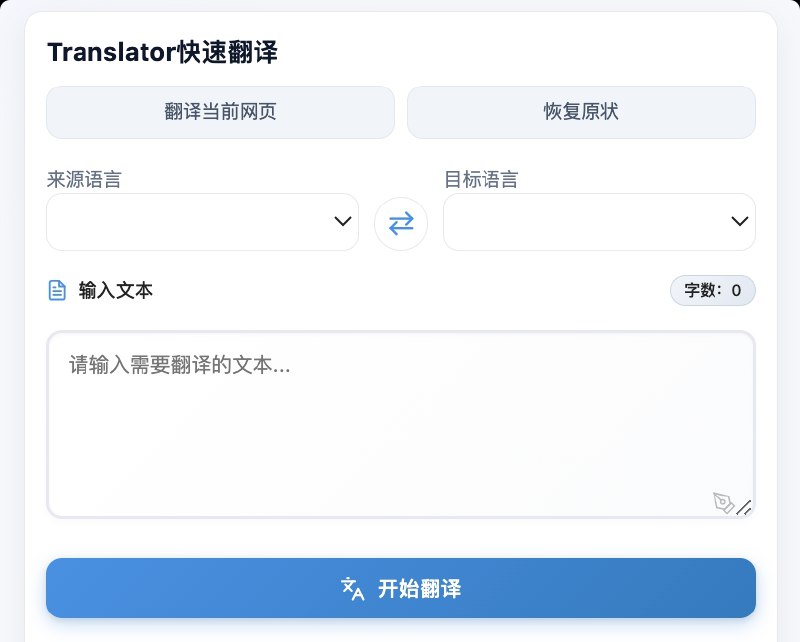
Task: Click the 请输入需要翻译的文本 placeholder area
Action: point(177,365)
